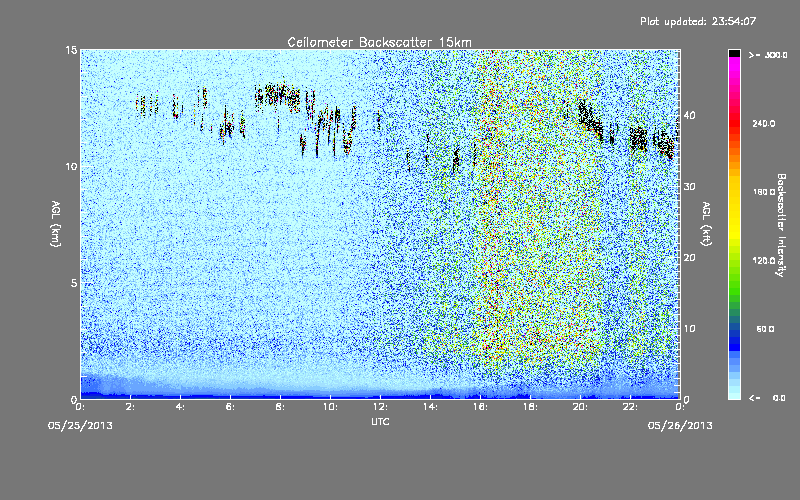Click the '<= 0.0' colorbar minimum label
The height and width of the screenshot is (500, 800).
768,398
